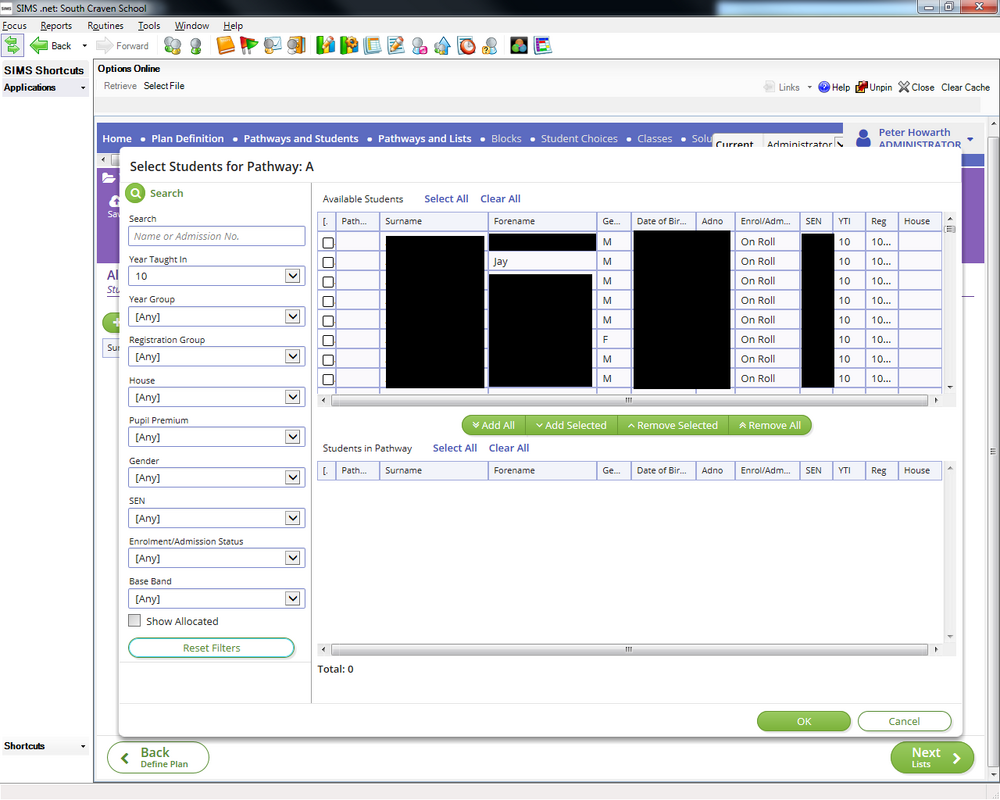Image resolution: width=1000 pixels, height=800 pixels.
Task: Click Cancel in the pathway dialog
Action: click(x=904, y=721)
